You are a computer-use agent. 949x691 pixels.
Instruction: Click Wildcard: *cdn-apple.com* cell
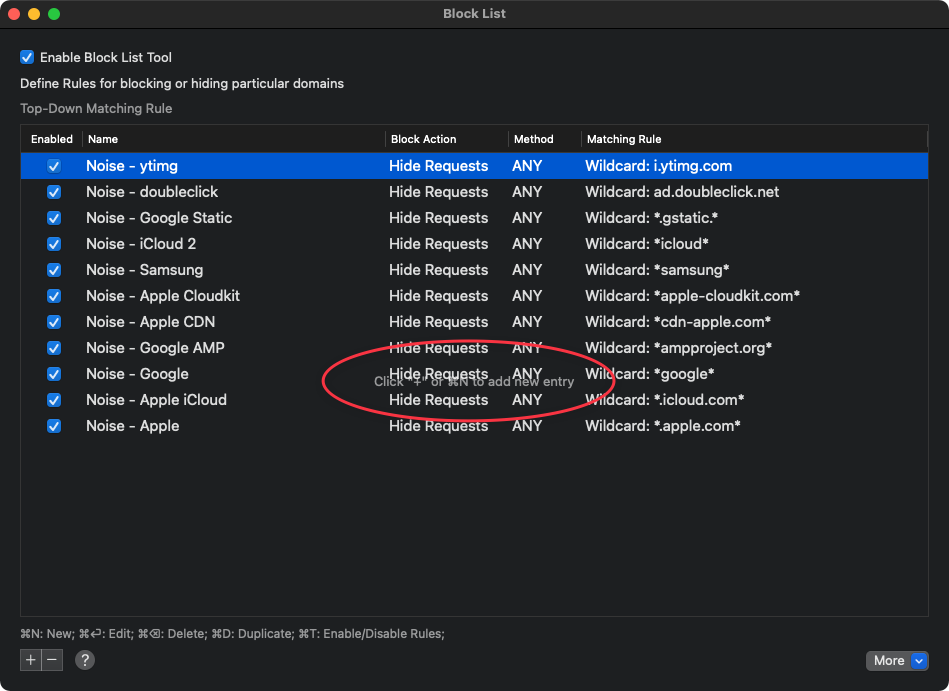pos(678,322)
